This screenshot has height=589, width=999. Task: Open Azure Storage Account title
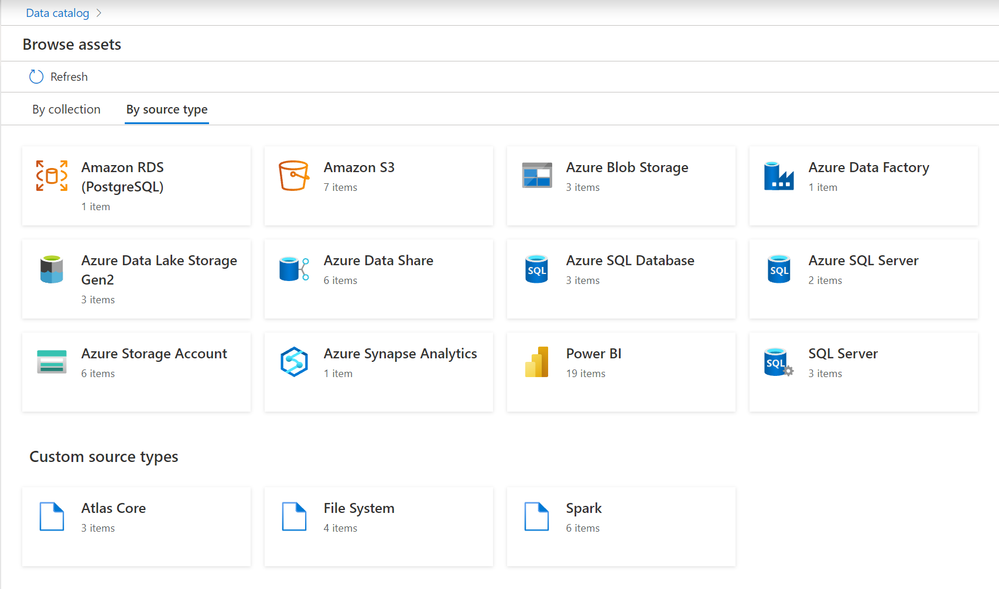(154, 353)
